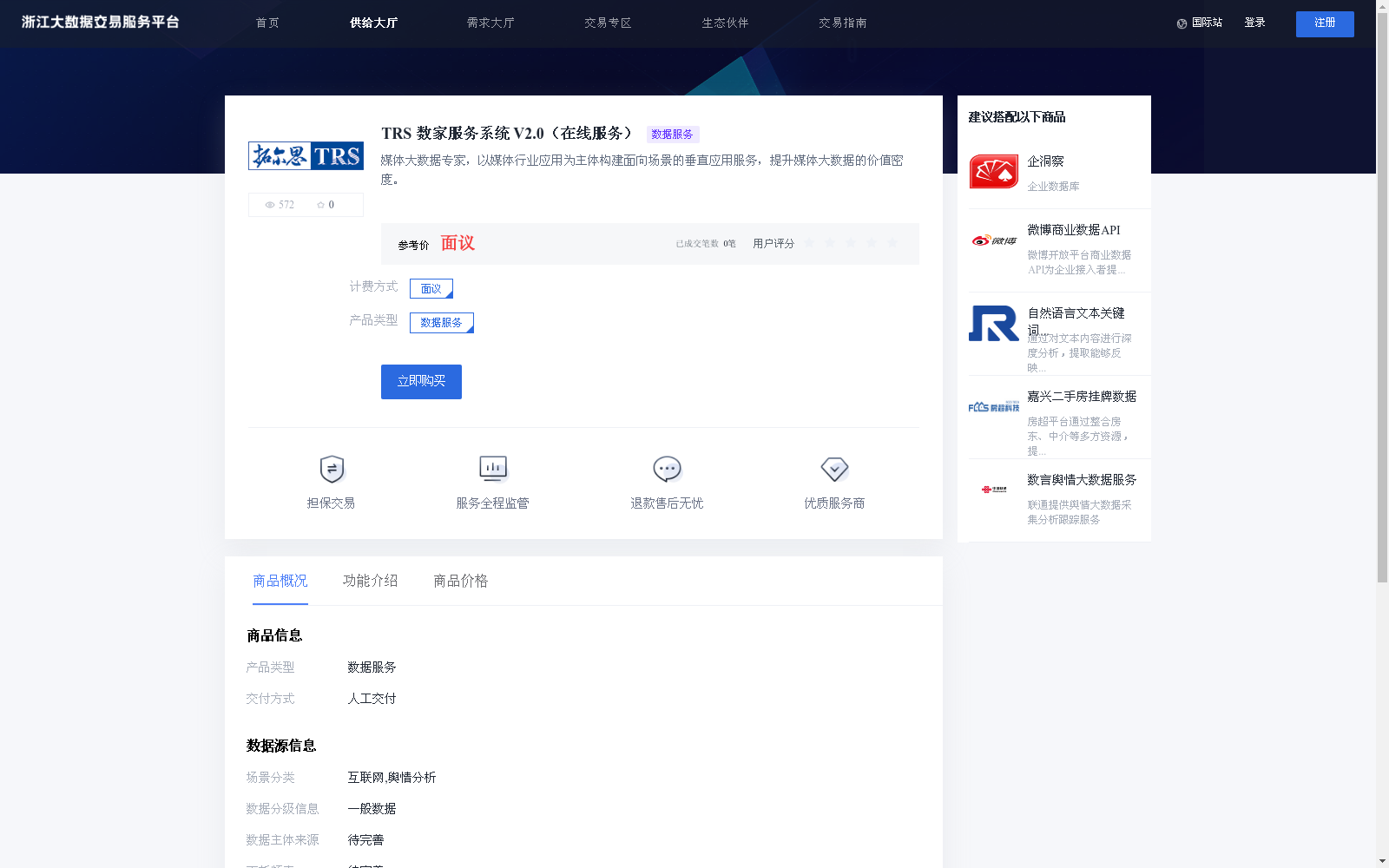Rate five stars in 用户评分
The height and width of the screenshot is (868, 1389).
[x=892, y=243]
